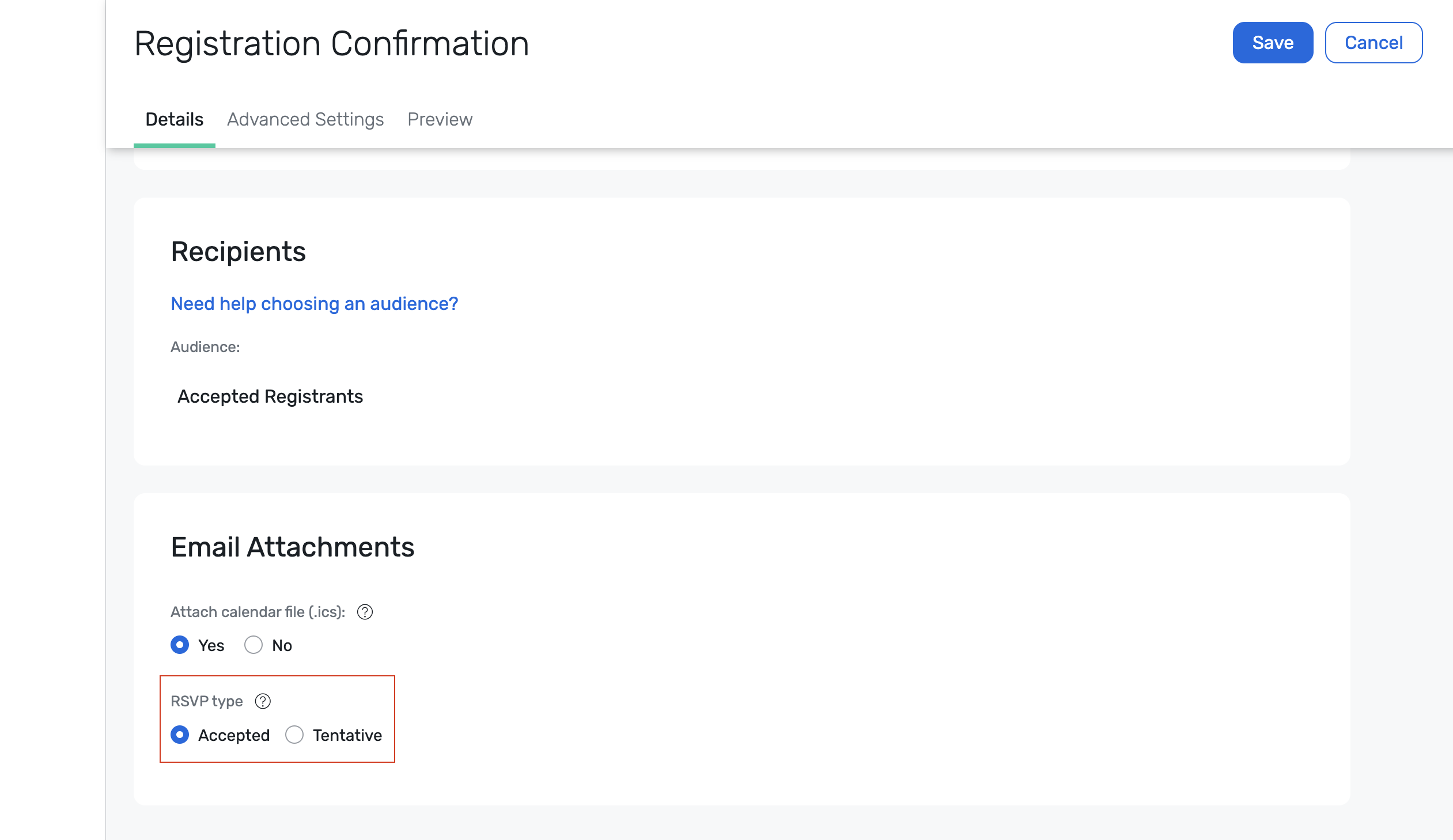Screen dimensions: 1453x840
Task: Click the Accepted Registrants audience value
Action: [270, 396]
